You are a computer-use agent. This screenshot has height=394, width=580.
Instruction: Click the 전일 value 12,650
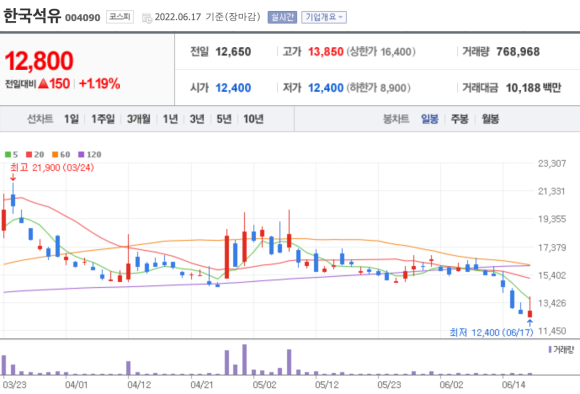coord(233,51)
